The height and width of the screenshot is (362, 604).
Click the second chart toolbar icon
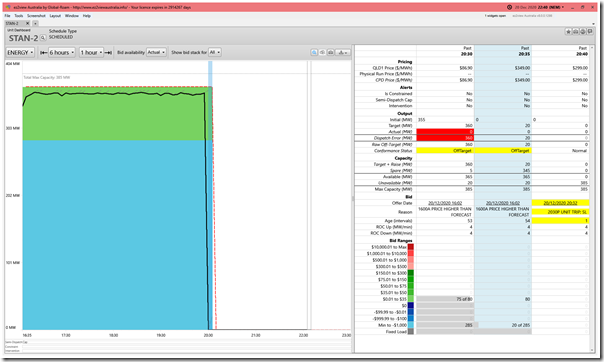[x=322, y=52]
